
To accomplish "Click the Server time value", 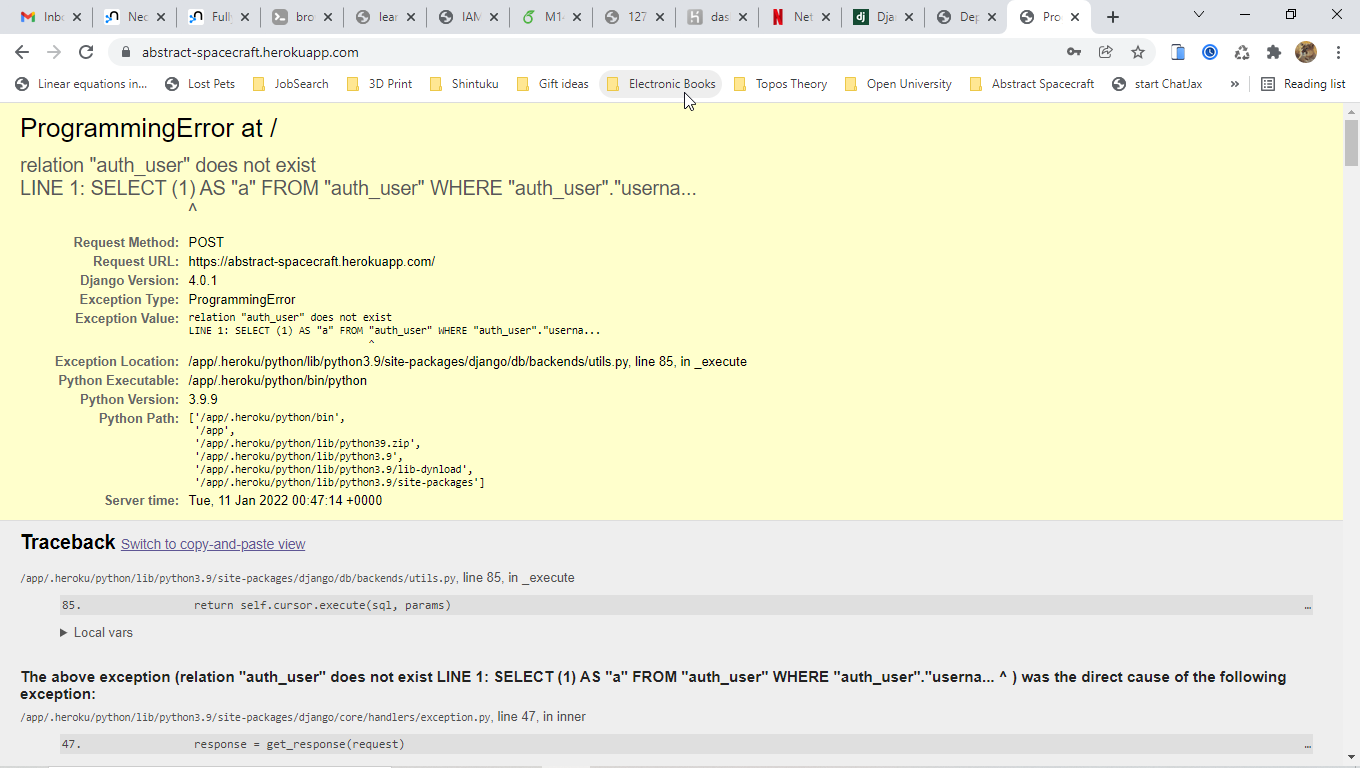I will (x=285, y=501).
